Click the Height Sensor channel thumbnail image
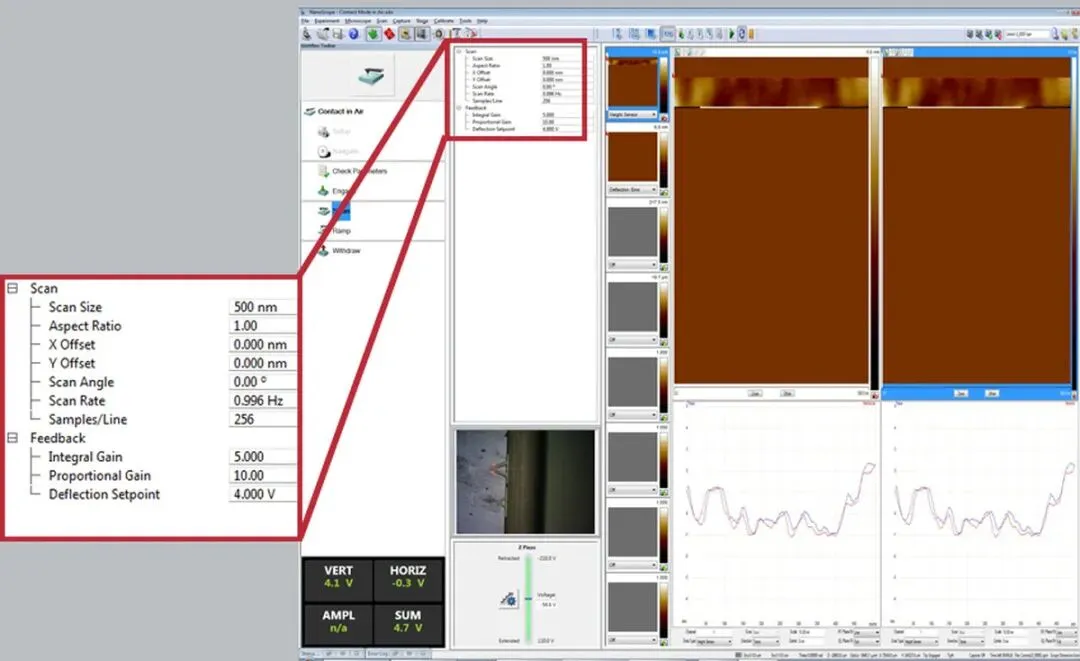This screenshot has width=1080, height=661. [x=632, y=83]
